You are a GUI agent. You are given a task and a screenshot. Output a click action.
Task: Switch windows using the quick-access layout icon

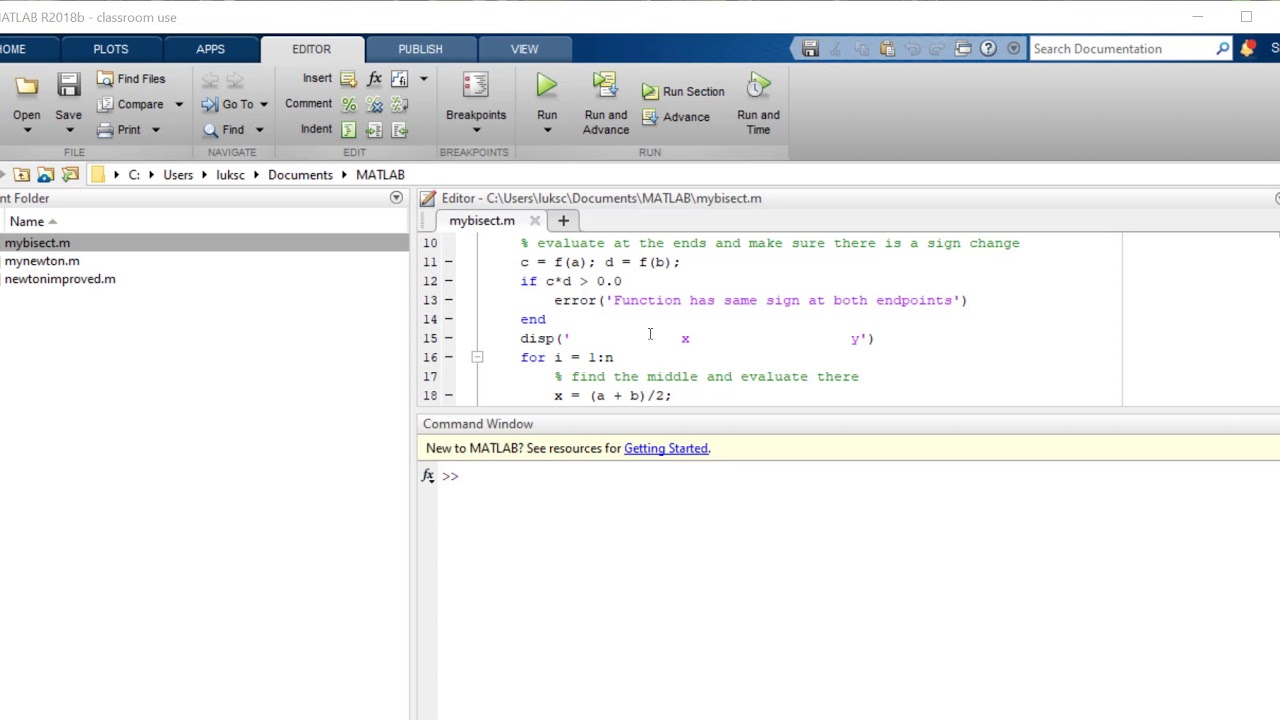[x=963, y=49]
